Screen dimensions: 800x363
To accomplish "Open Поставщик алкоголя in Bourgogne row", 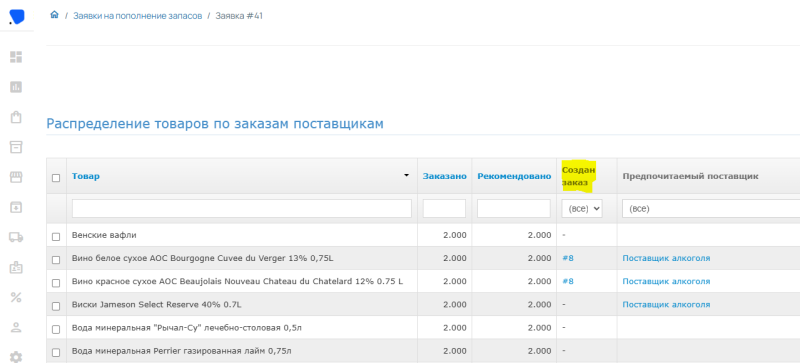I will point(666,258).
